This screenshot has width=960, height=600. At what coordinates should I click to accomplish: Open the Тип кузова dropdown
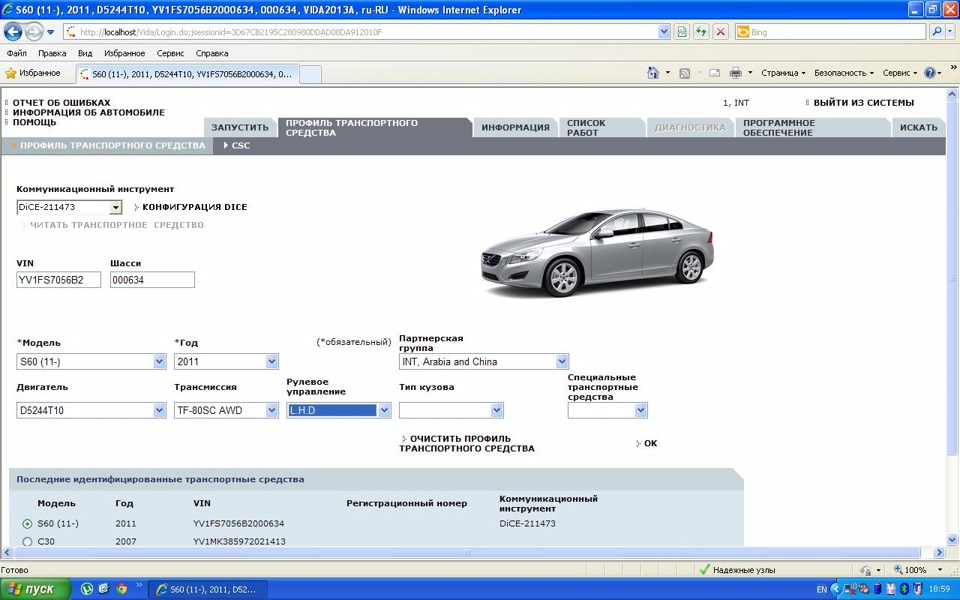pyautogui.click(x=496, y=410)
